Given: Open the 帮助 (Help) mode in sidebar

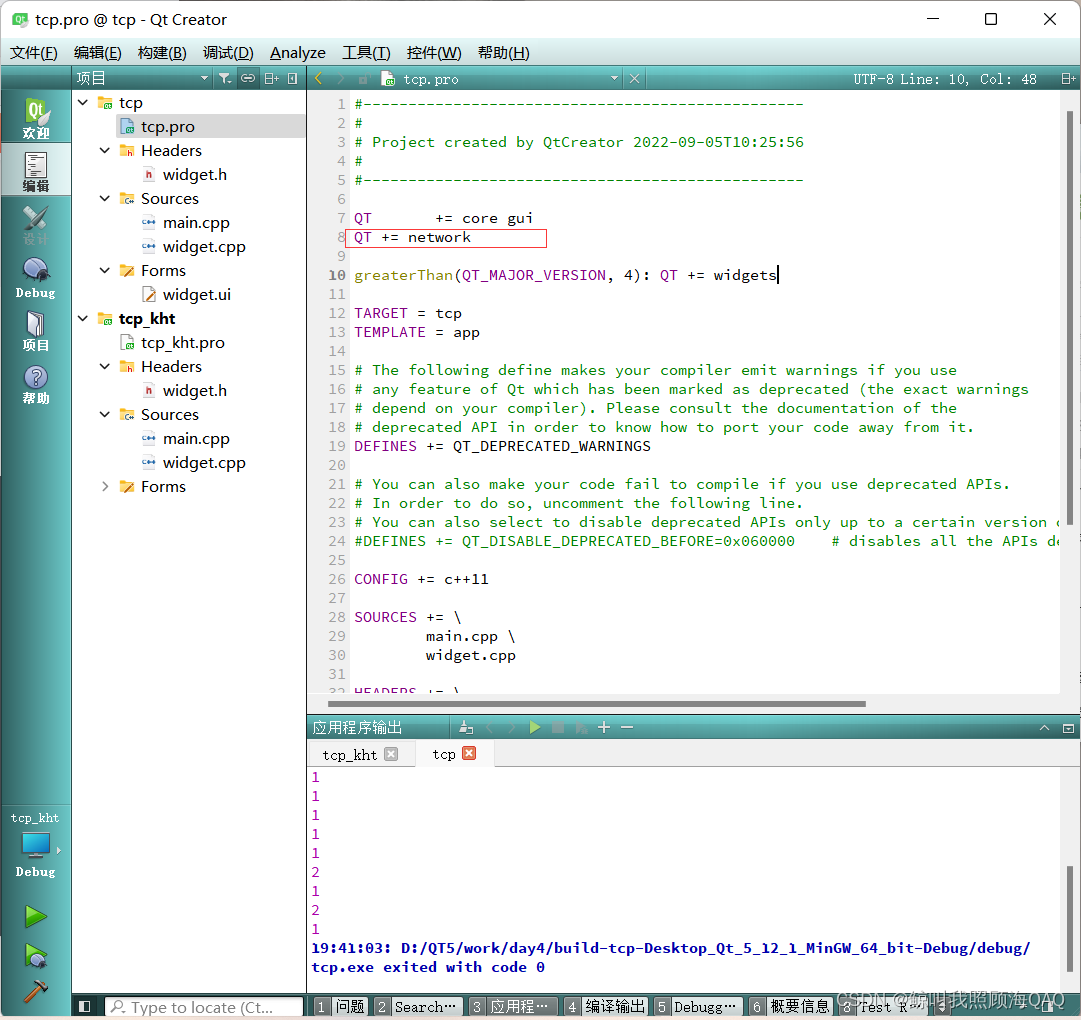Looking at the screenshot, I should (35, 378).
